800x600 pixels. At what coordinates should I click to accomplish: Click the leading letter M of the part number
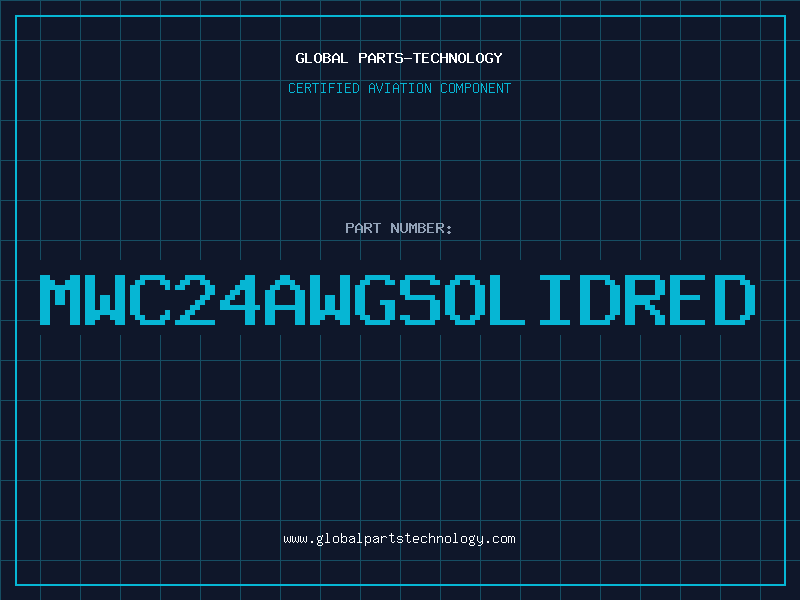tap(59, 299)
